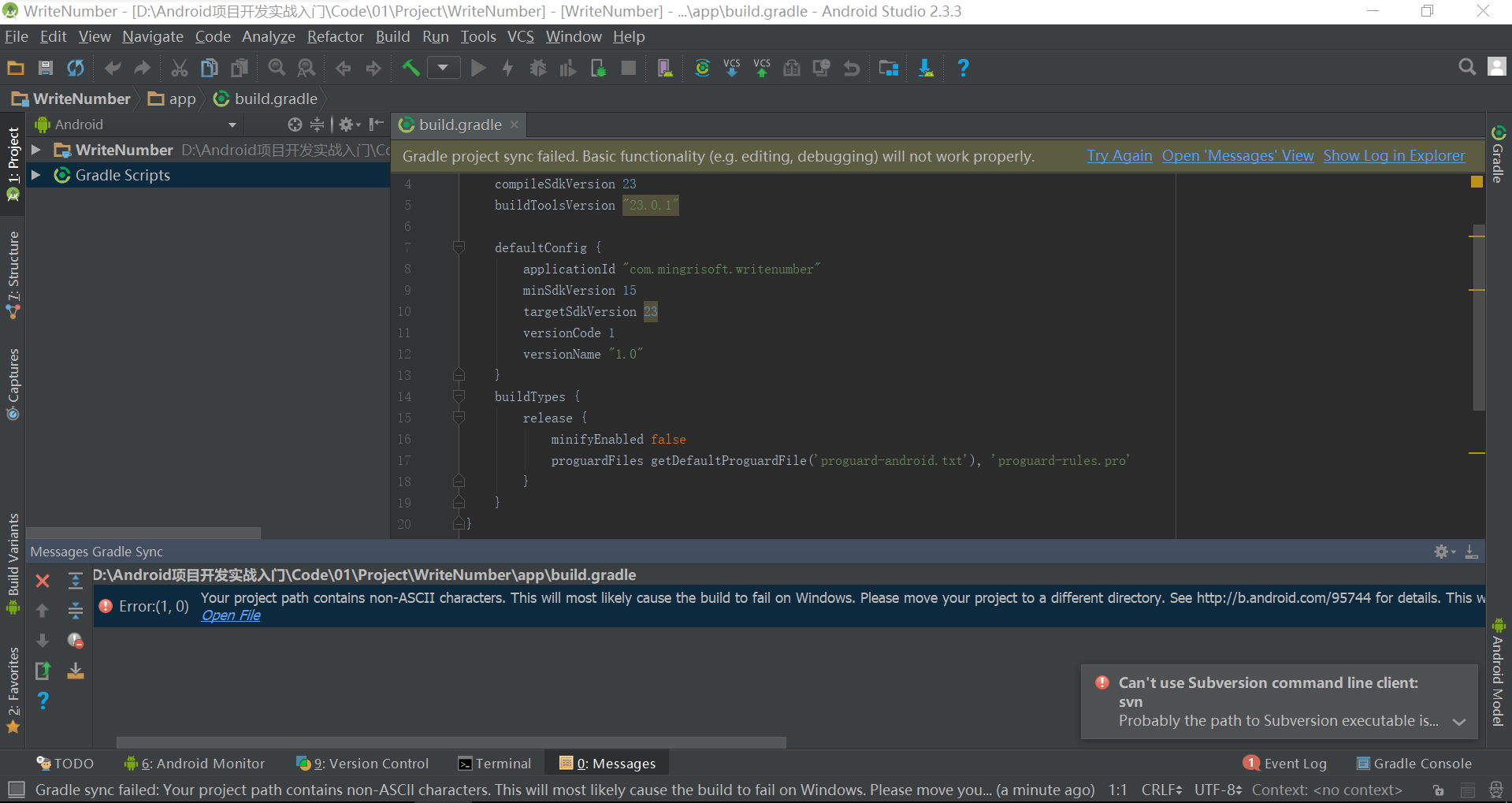Click the SDK Manager download icon
This screenshot has height=803, width=1512.
coord(926,69)
